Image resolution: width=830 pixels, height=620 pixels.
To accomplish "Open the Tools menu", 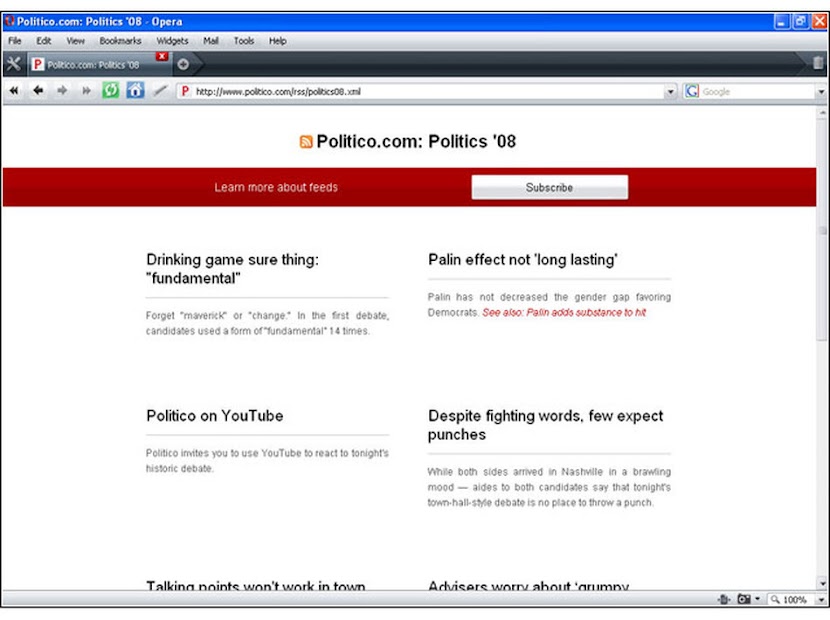I will pos(243,41).
